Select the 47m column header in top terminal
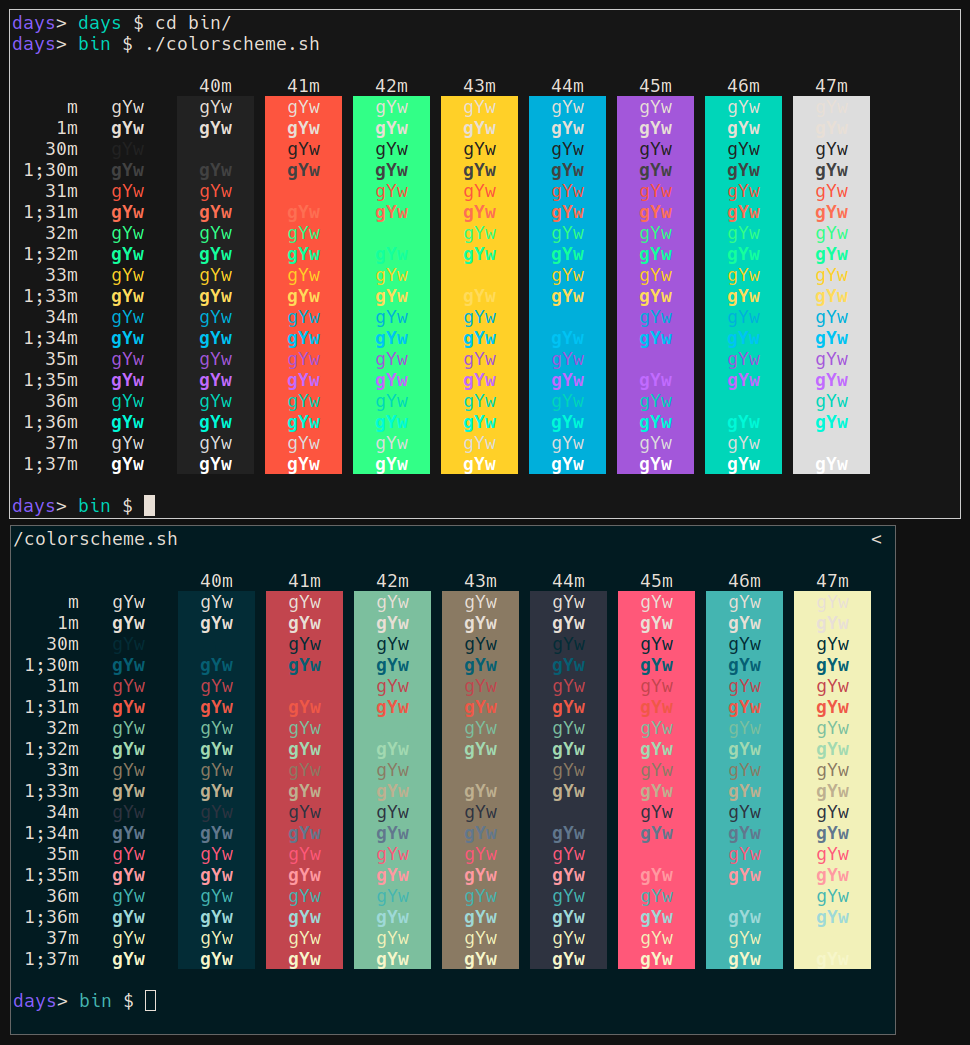The height and width of the screenshot is (1045, 970). [831, 86]
